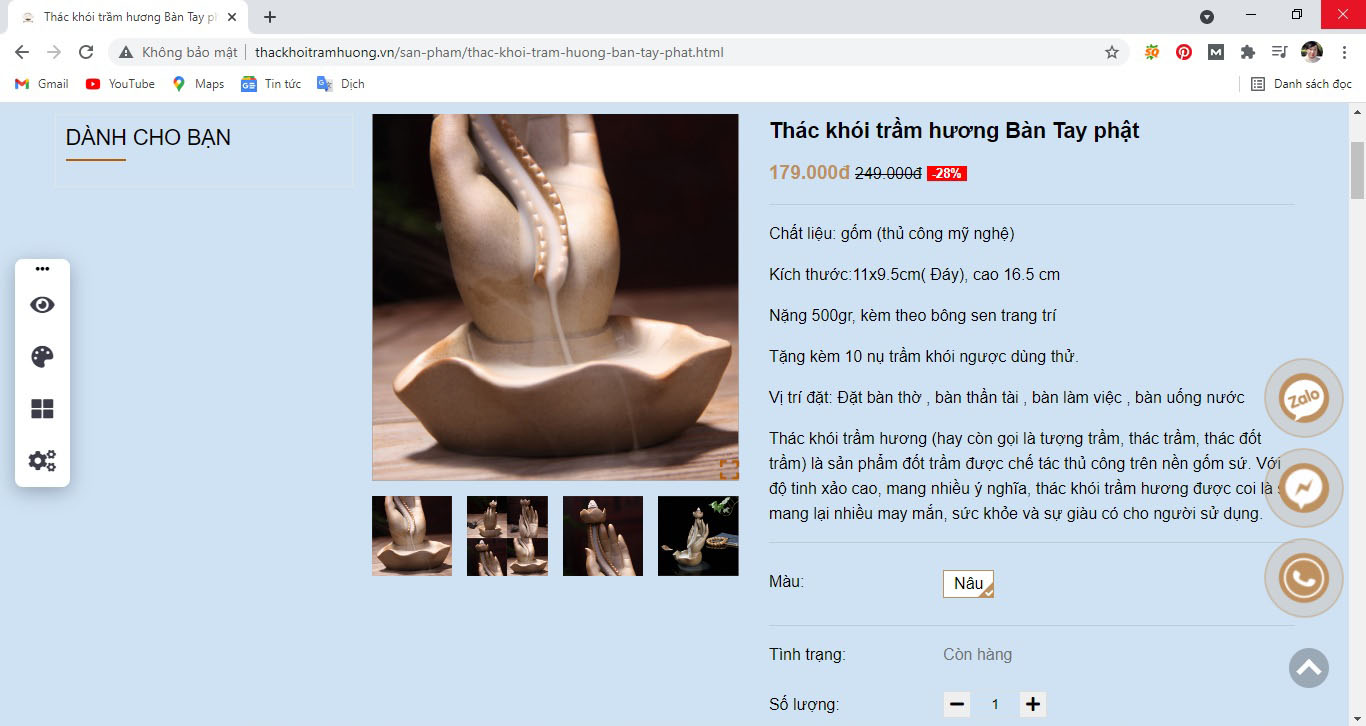Select the second product thumbnail with four hands
This screenshot has width=1366, height=726.
pyautogui.click(x=507, y=536)
